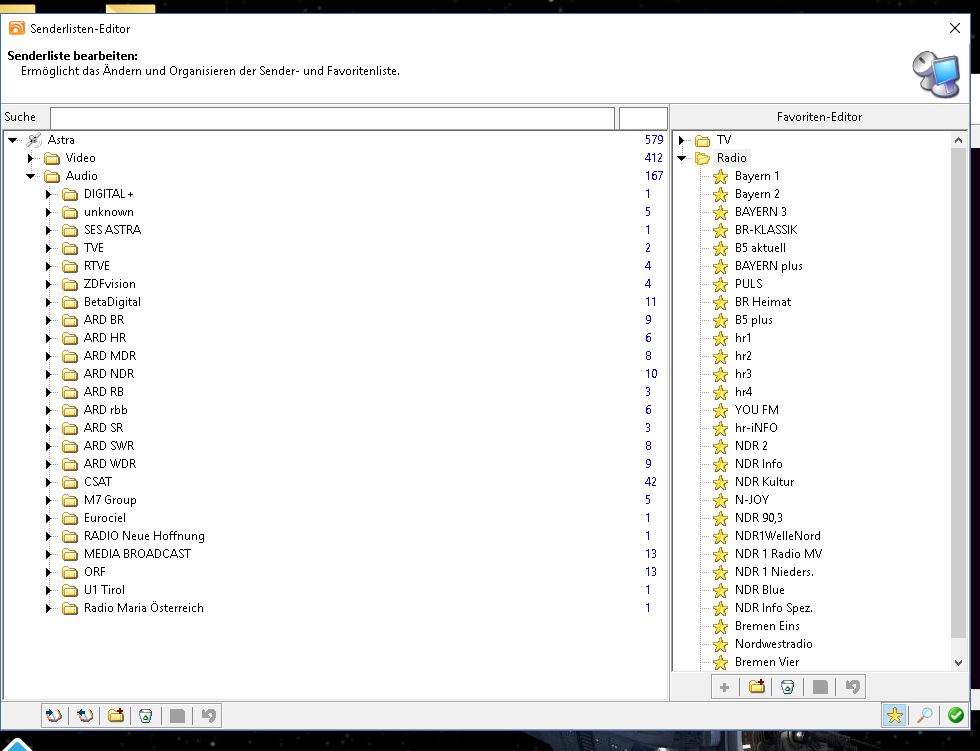Click the folder icon of the Video node
980x751 pixels.
pyautogui.click(x=52, y=158)
